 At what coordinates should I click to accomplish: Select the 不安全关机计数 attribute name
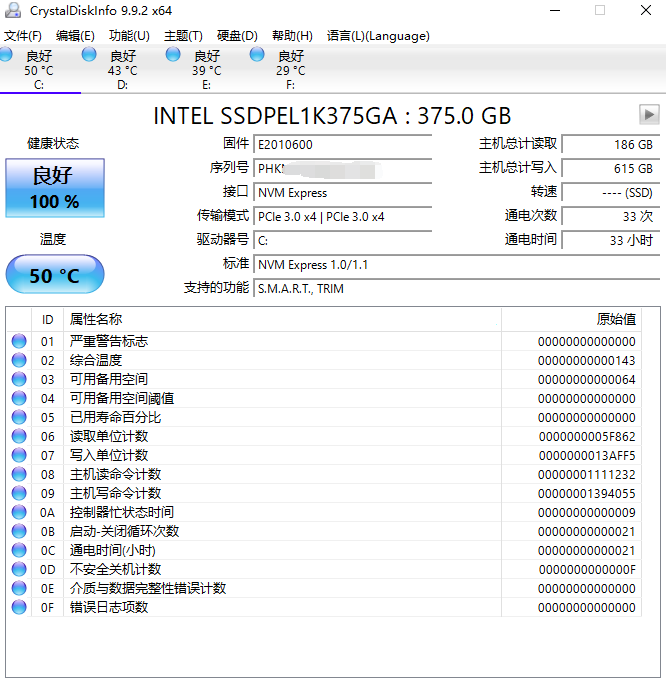coord(116,569)
